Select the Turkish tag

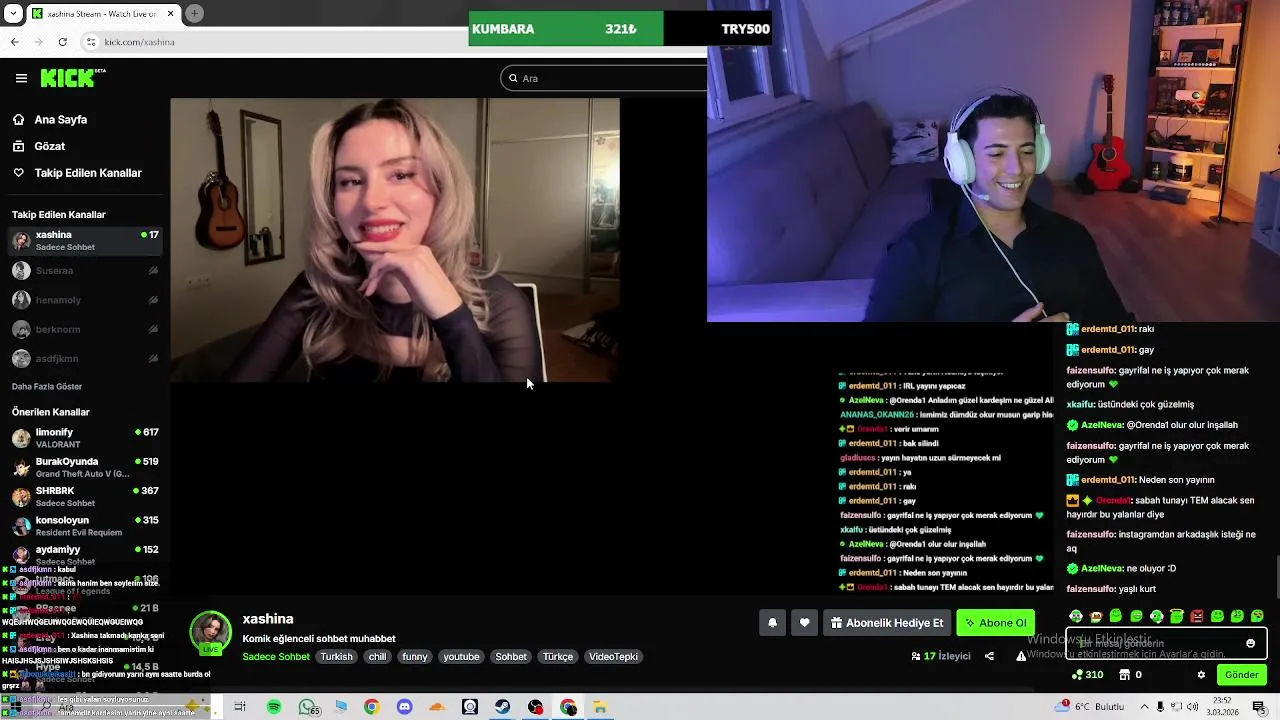click(x=337, y=657)
